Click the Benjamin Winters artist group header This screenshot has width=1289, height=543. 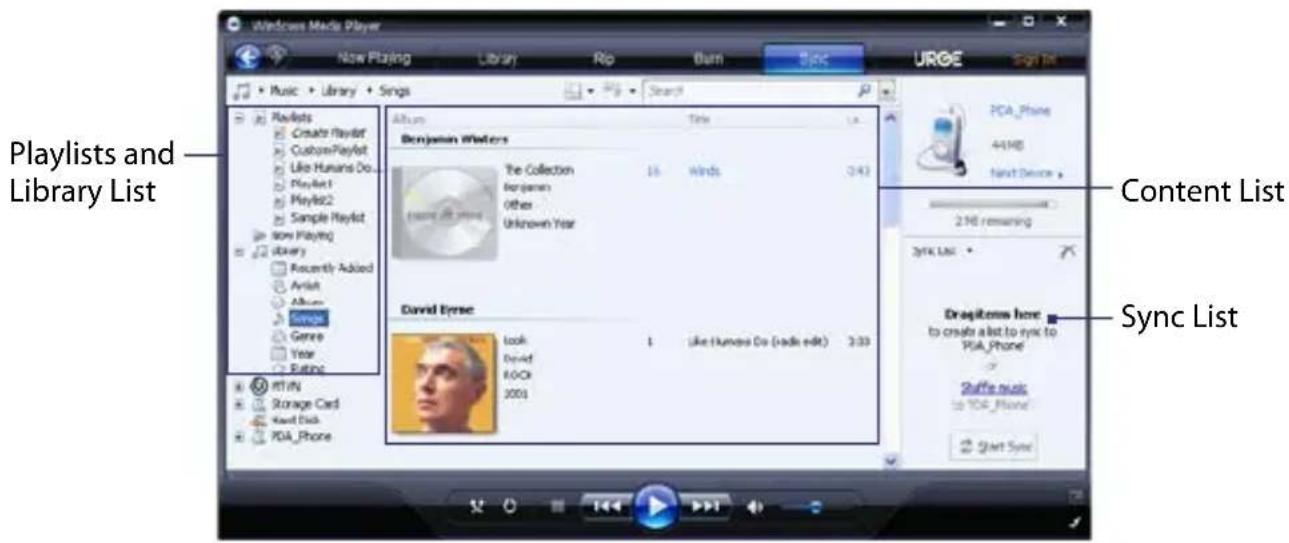click(x=454, y=139)
